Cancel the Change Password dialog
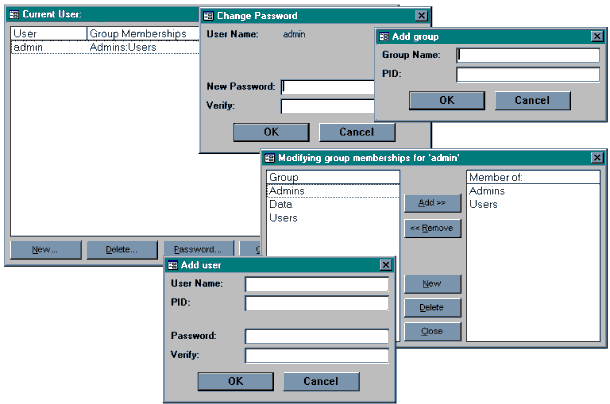This screenshot has height=404, width=610. tap(357, 132)
